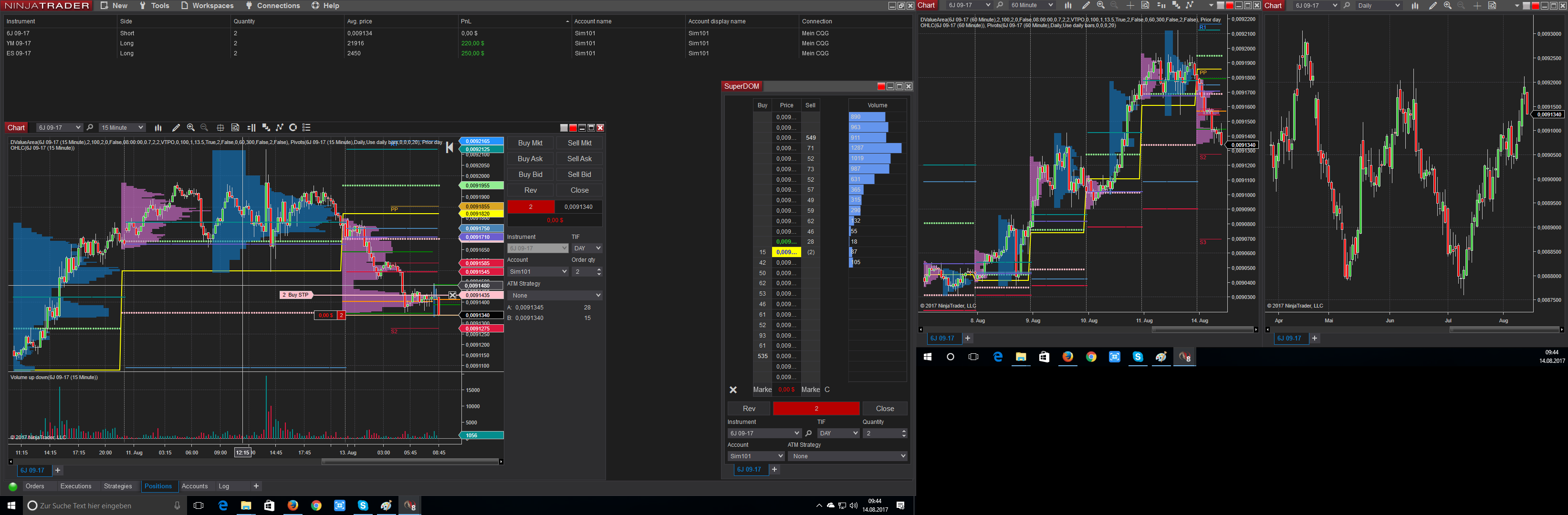Screen dimensions: 1568x515
Task: Click Rev in the Chart Trader panel
Action: click(530, 190)
